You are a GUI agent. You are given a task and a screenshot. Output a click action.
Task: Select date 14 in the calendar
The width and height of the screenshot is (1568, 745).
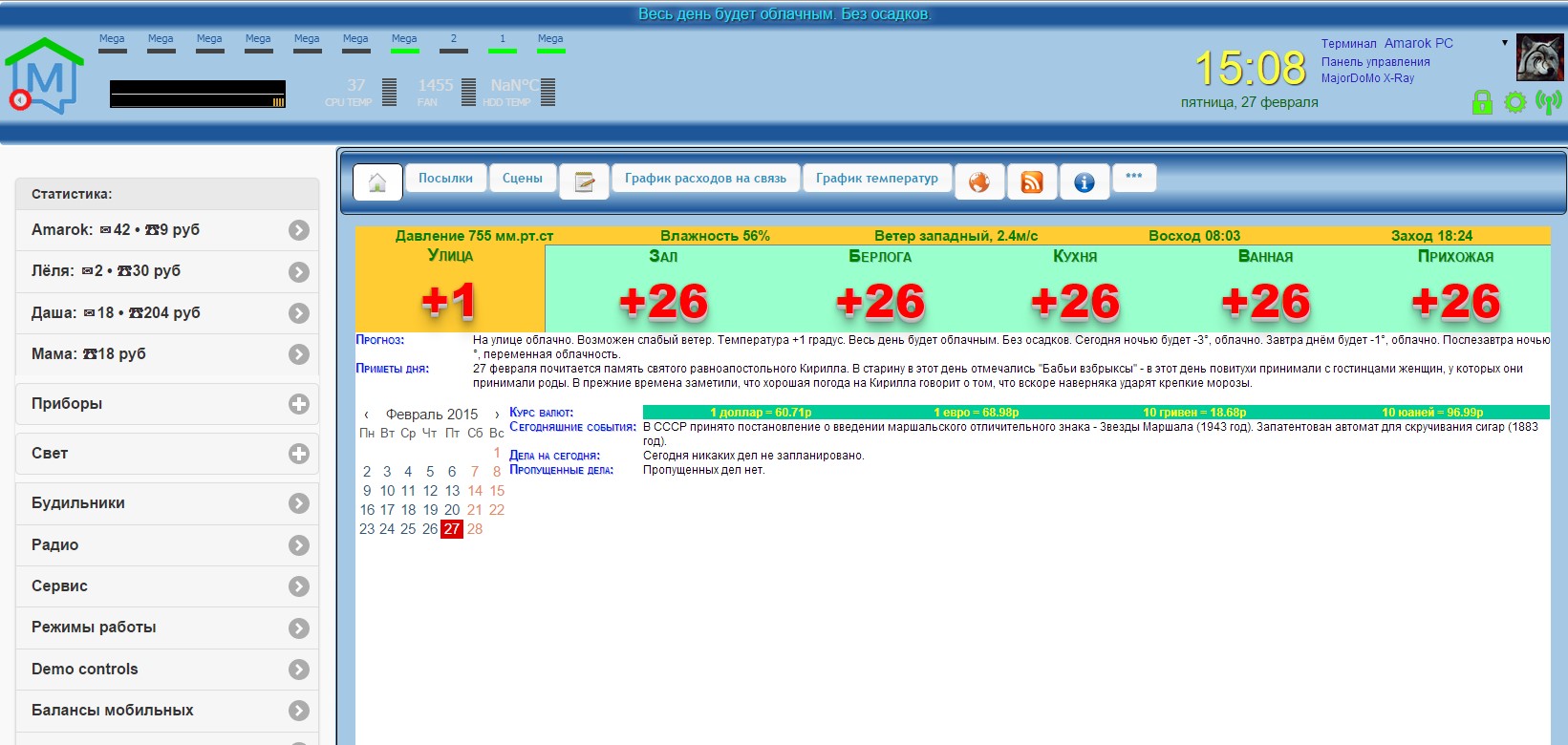[x=475, y=491]
